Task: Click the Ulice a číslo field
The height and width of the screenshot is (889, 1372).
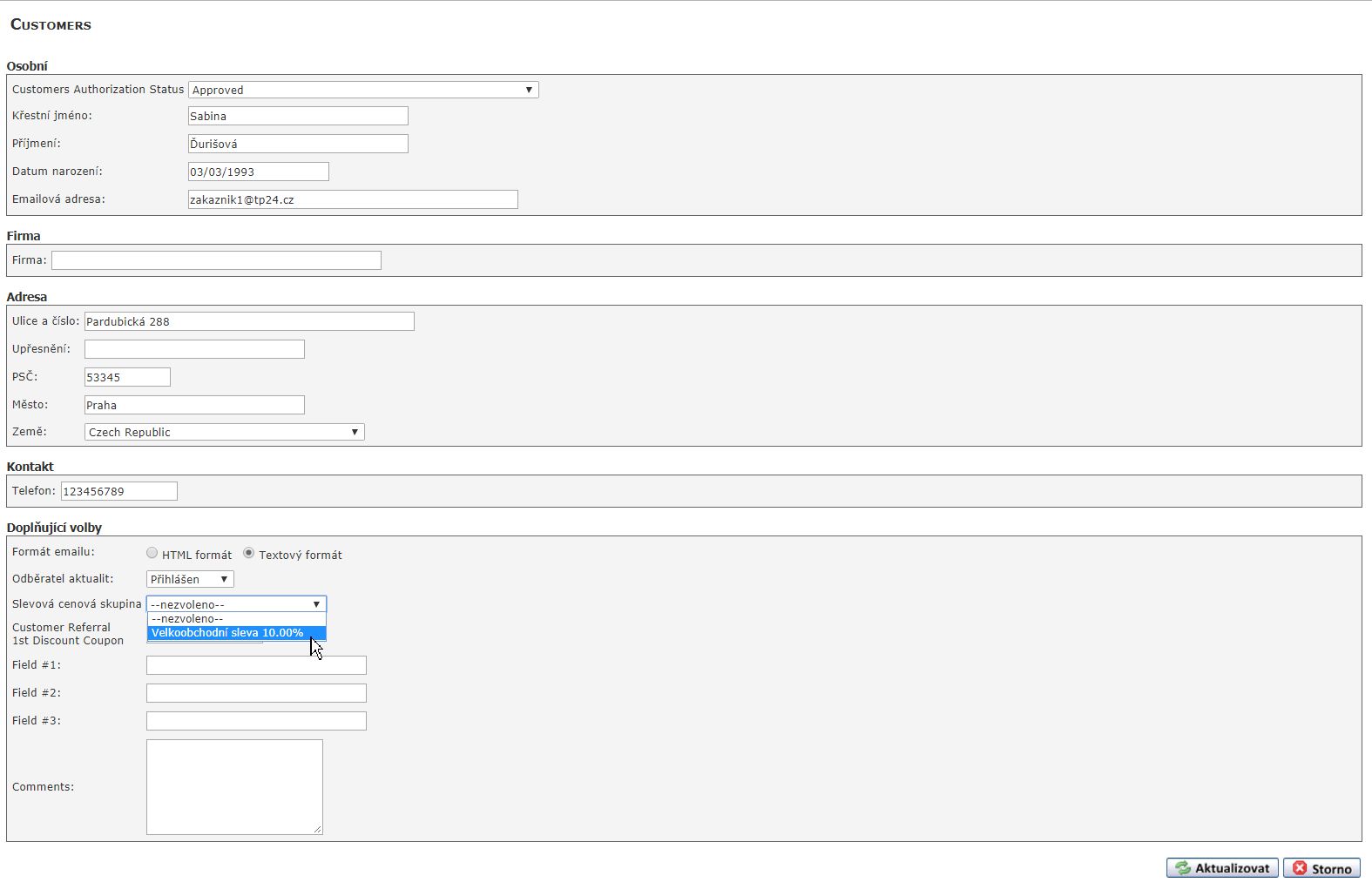Action: [x=249, y=321]
